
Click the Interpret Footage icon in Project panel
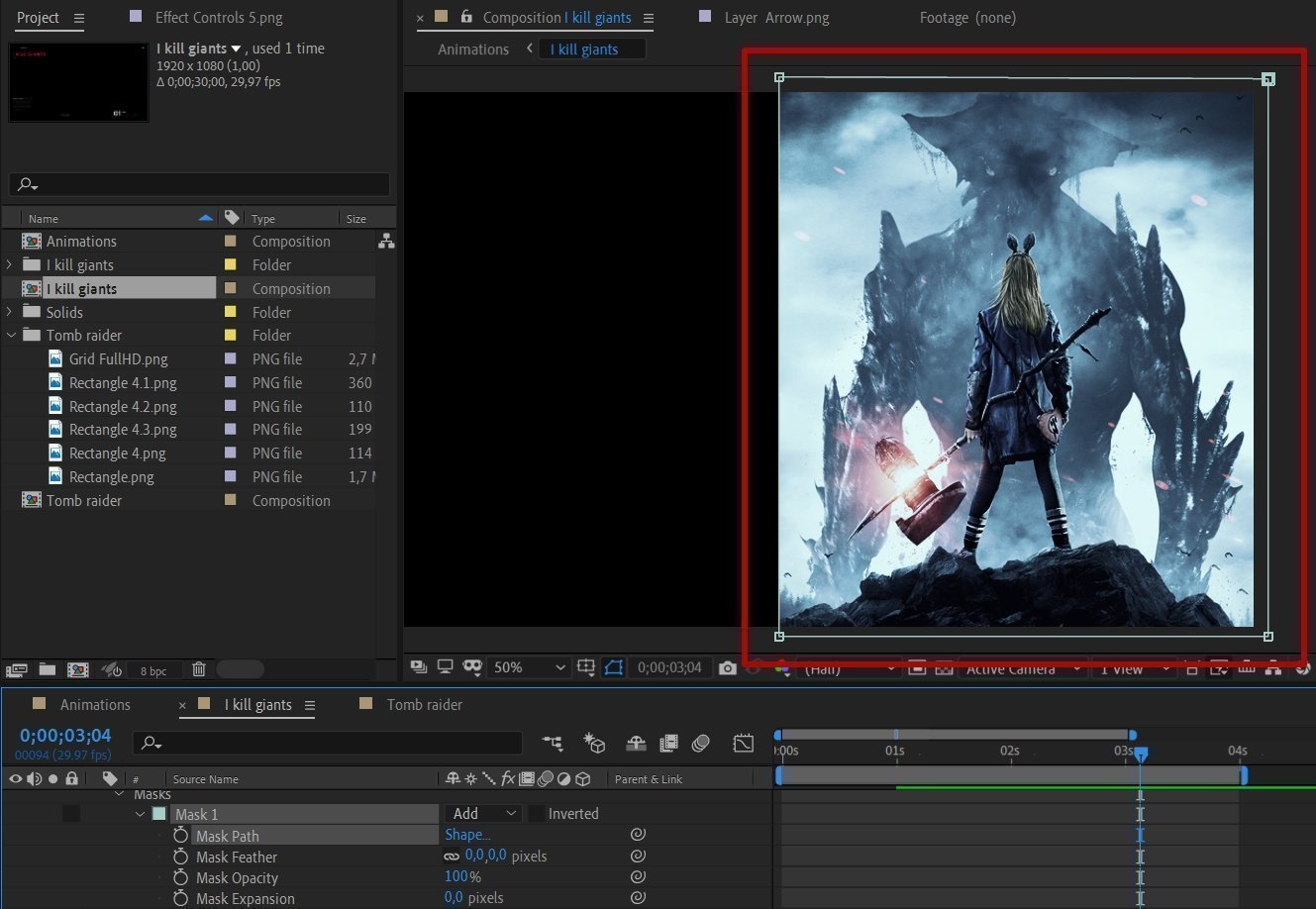pos(17,669)
